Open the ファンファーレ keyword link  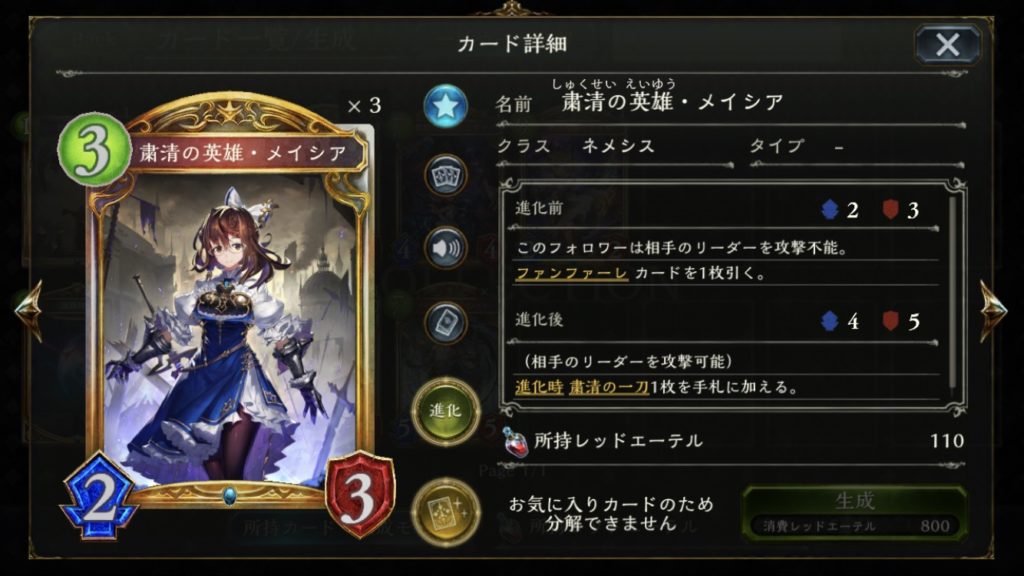click(571, 273)
